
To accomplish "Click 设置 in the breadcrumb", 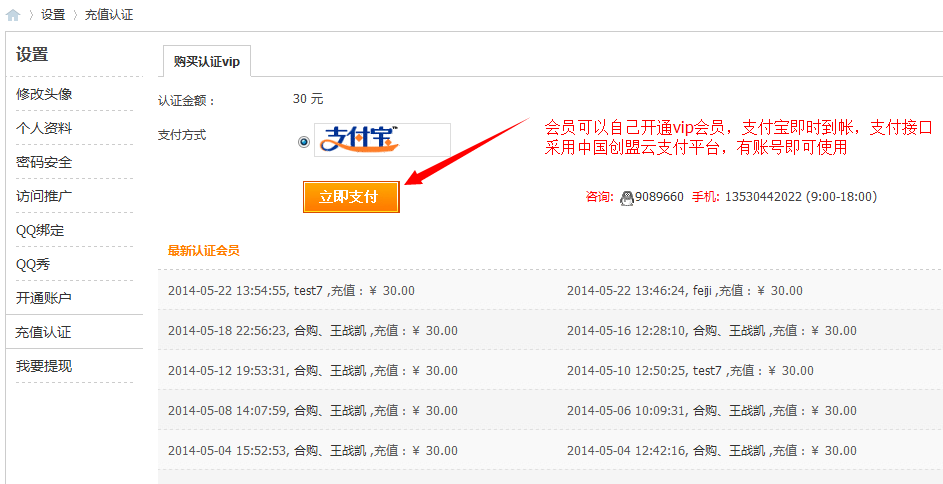I will click(x=53, y=15).
